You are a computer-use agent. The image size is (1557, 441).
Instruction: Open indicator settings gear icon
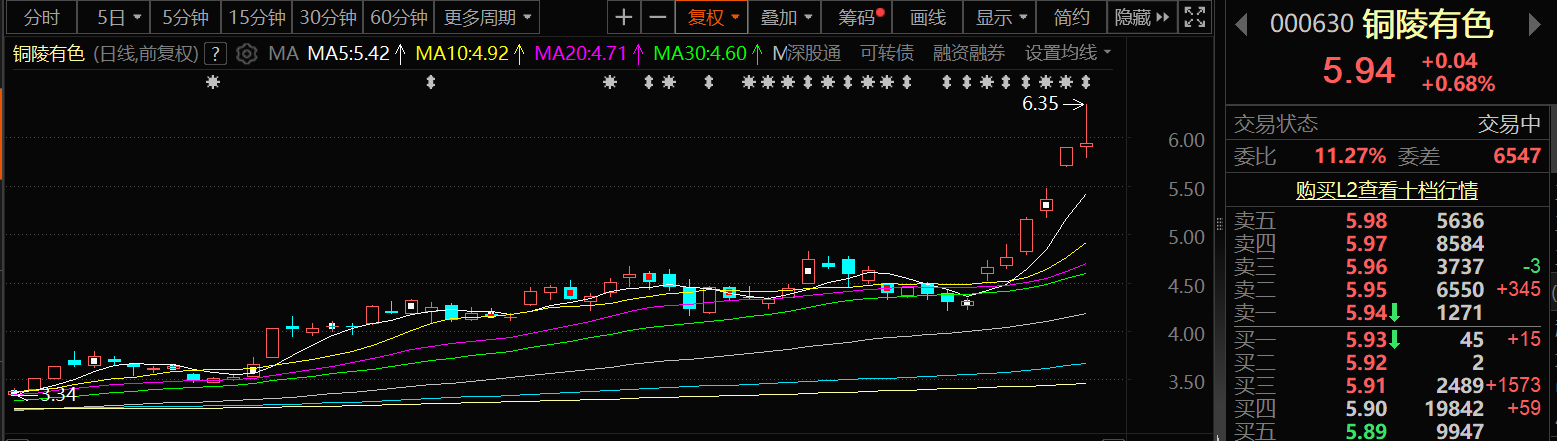[247, 53]
